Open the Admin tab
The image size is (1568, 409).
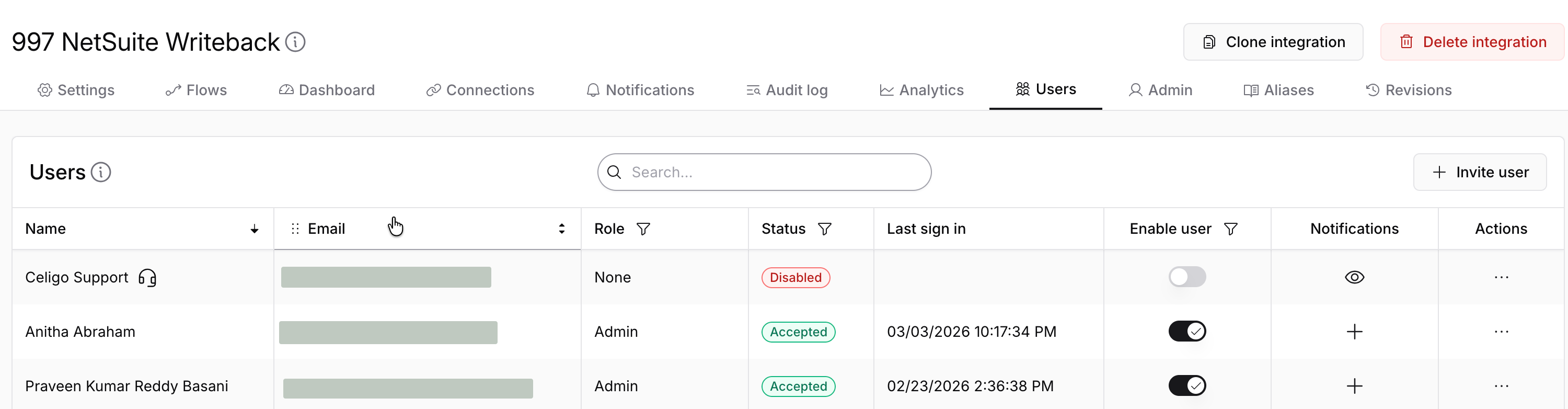click(x=1160, y=90)
